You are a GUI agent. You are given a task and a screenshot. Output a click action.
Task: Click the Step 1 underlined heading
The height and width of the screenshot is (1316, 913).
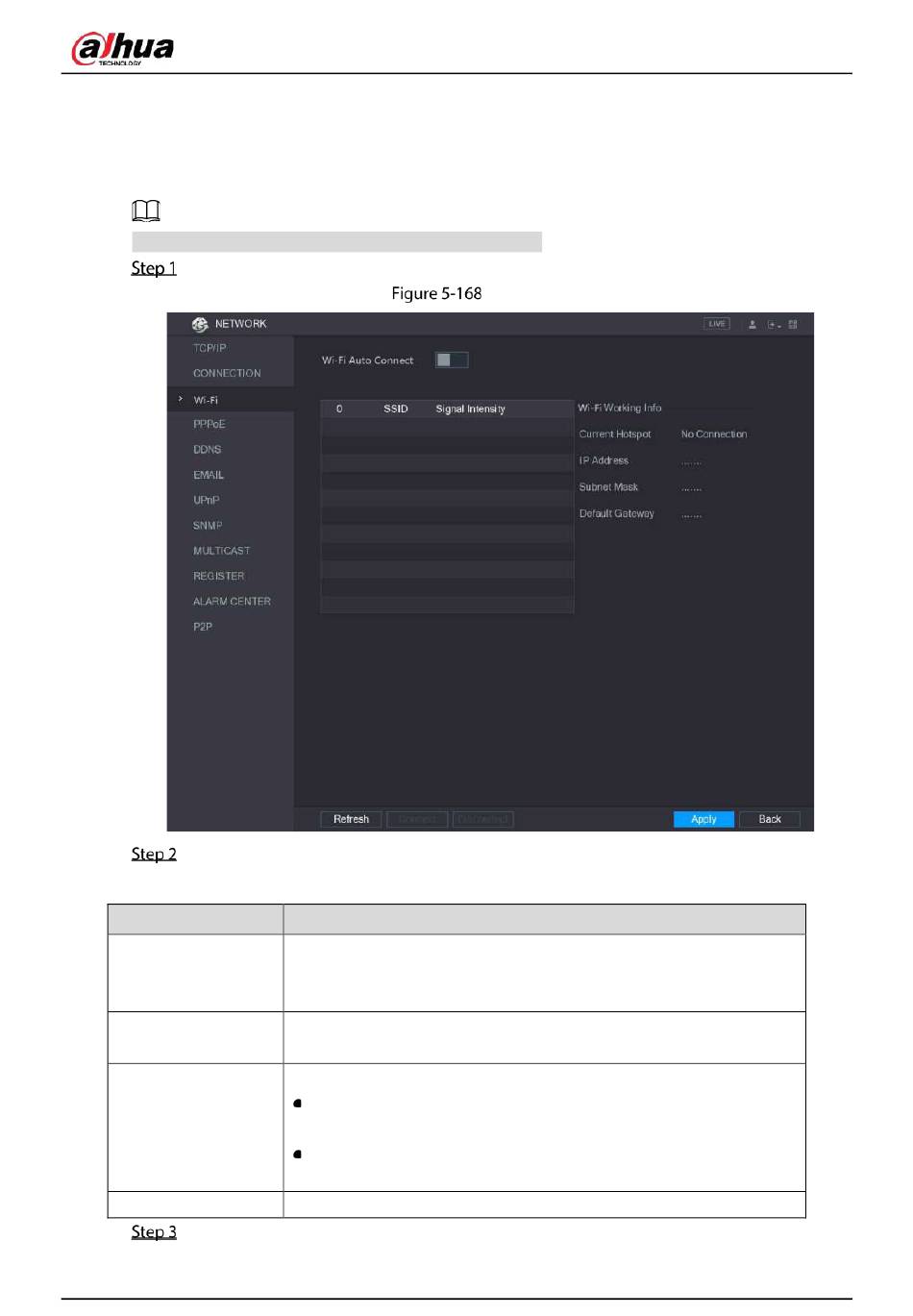(154, 268)
